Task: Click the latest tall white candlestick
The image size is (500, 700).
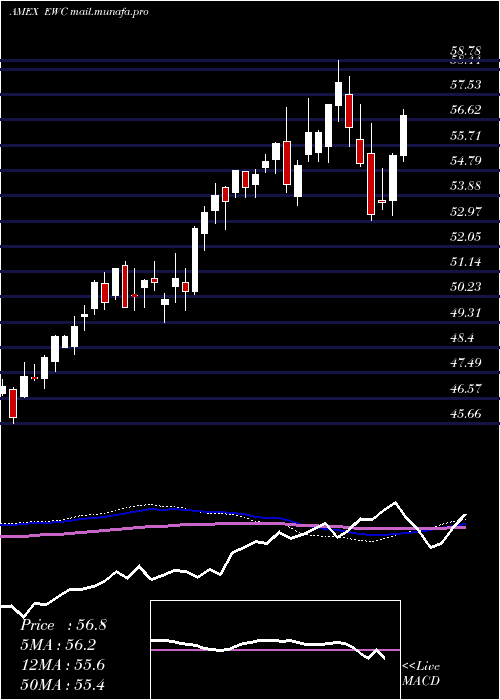Action: [x=404, y=135]
